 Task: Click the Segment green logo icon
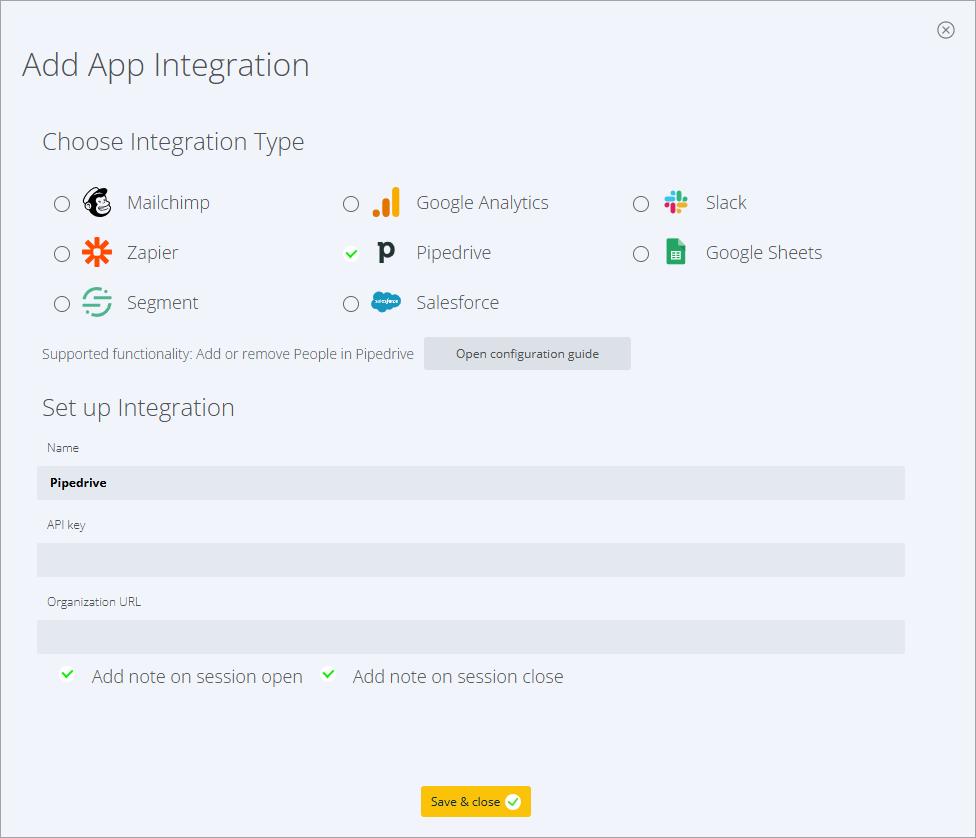coord(97,303)
